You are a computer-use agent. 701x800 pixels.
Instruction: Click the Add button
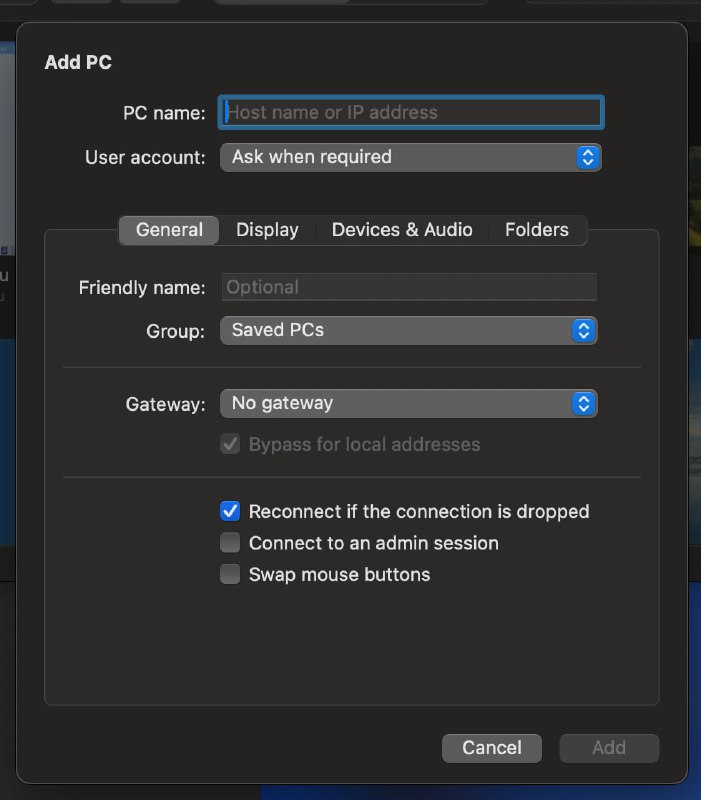tap(608, 747)
